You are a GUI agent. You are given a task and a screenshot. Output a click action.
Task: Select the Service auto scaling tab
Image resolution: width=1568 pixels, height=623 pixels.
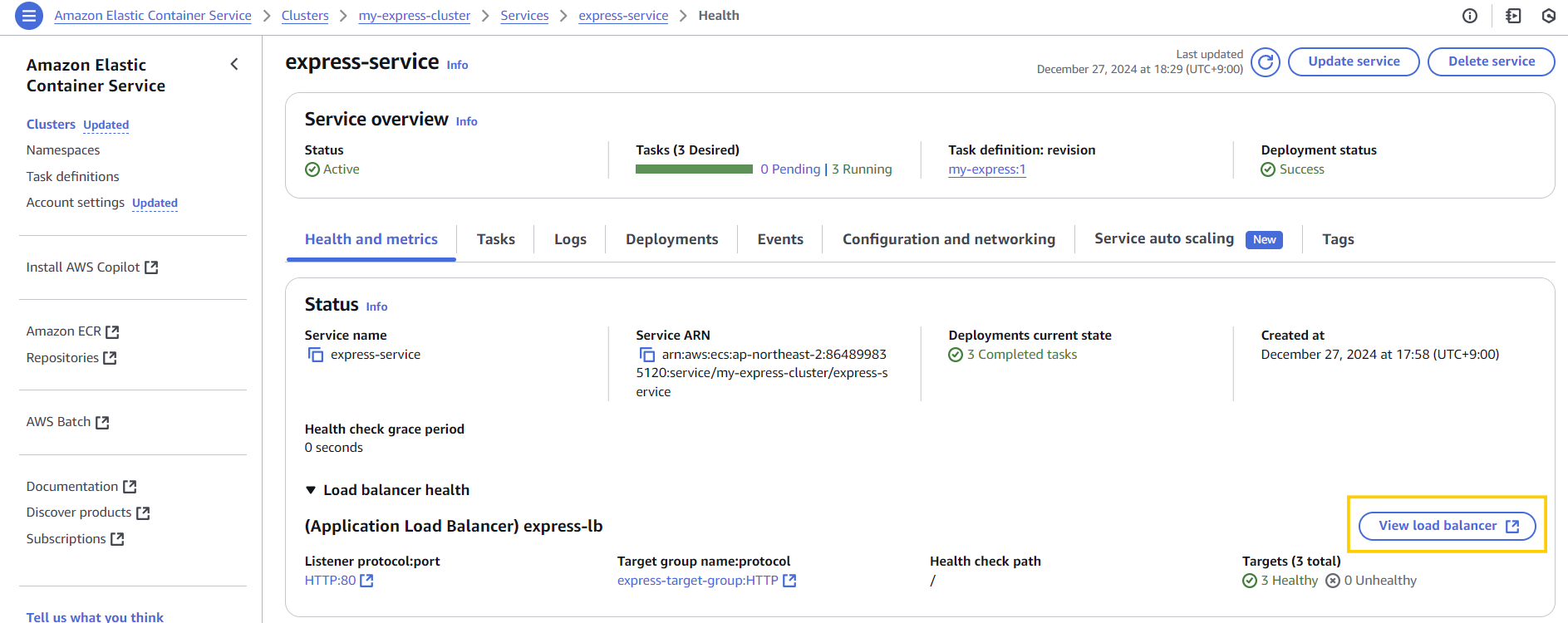[x=1163, y=238]
